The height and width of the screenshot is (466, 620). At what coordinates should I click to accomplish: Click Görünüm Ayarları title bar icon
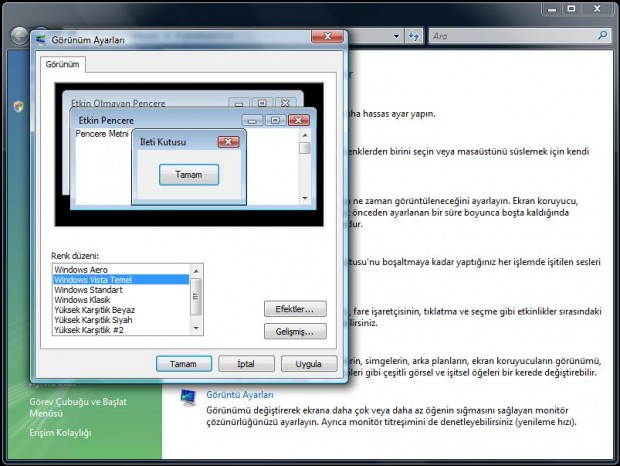41,40
